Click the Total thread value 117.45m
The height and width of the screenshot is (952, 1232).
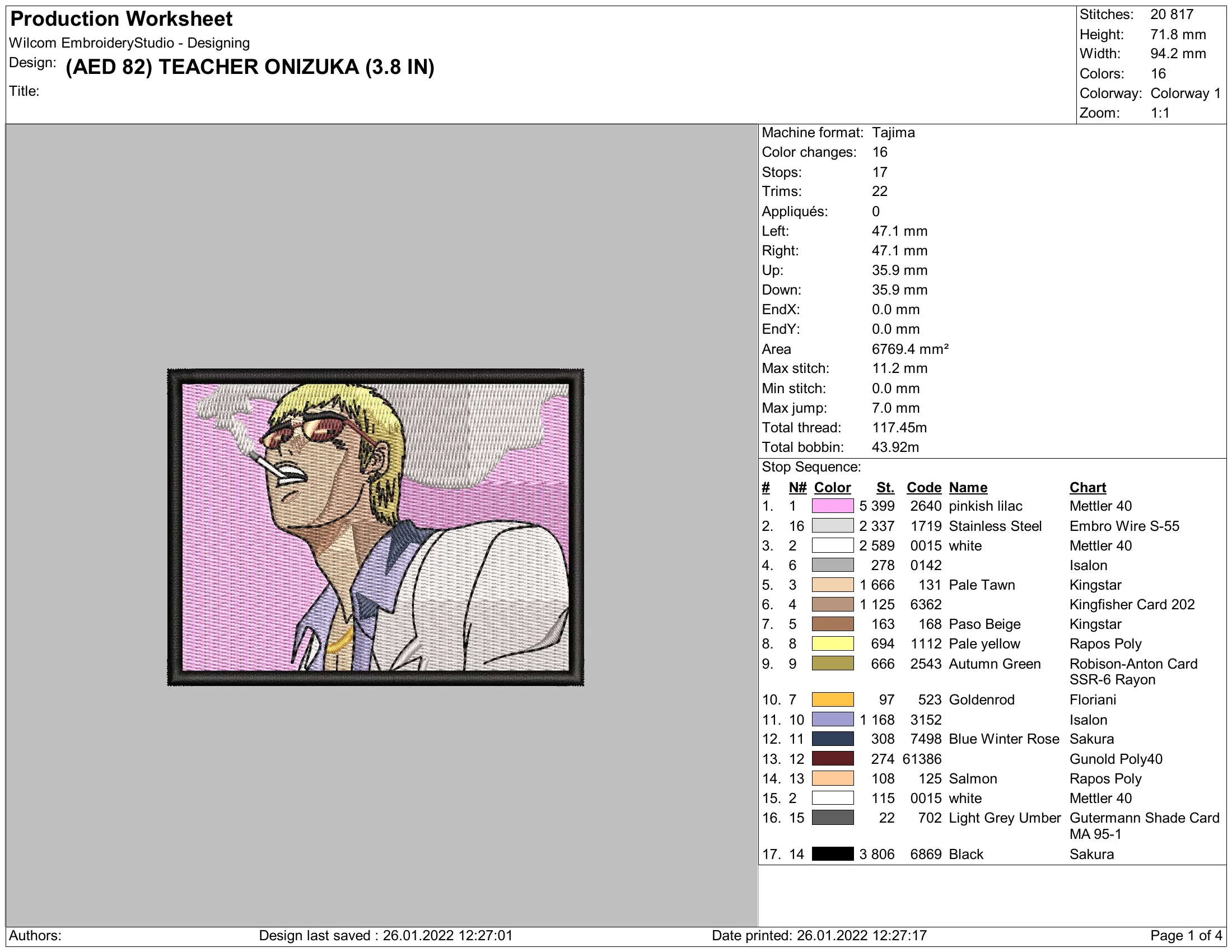point(900,427)
